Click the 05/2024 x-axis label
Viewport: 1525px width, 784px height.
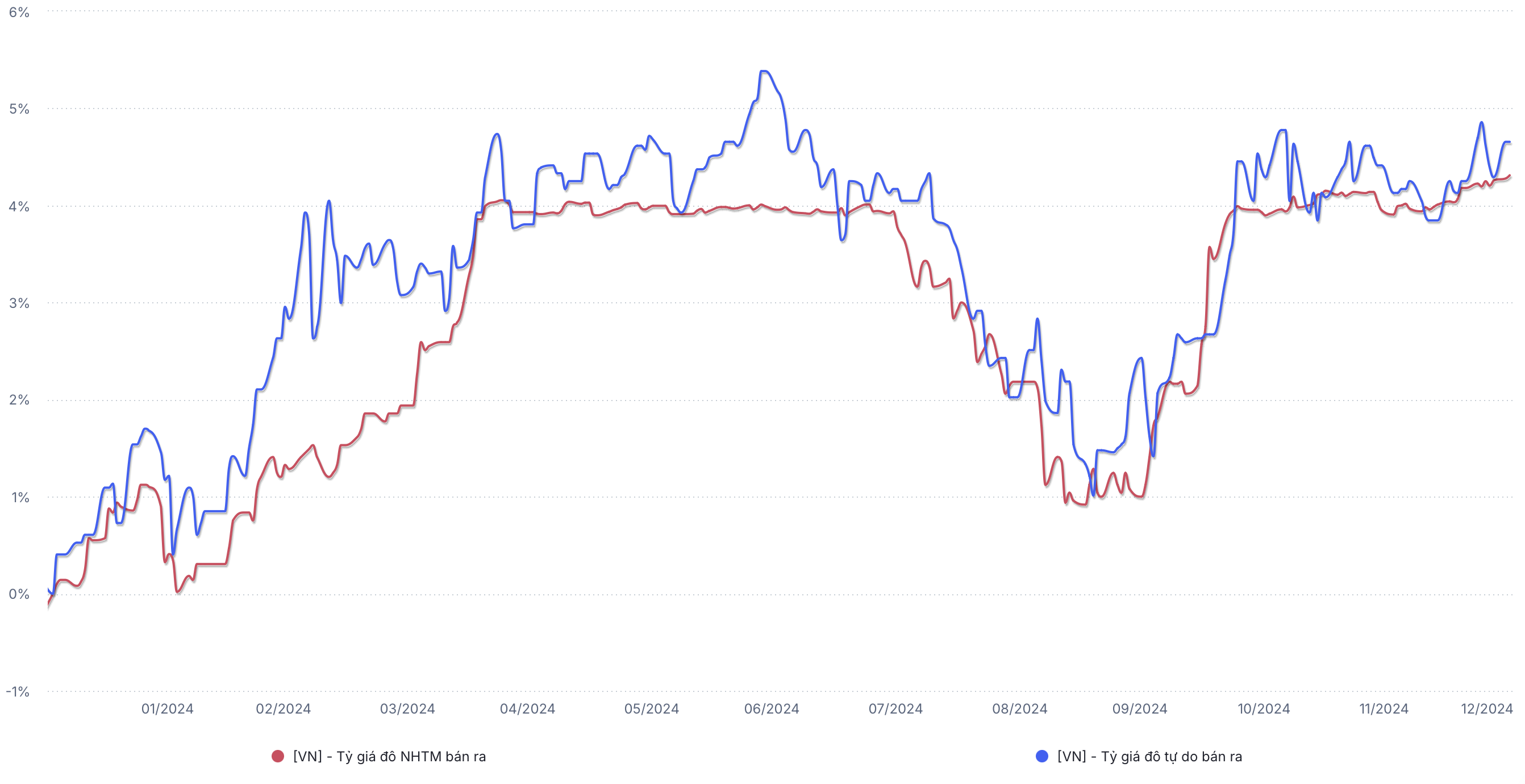651,709
